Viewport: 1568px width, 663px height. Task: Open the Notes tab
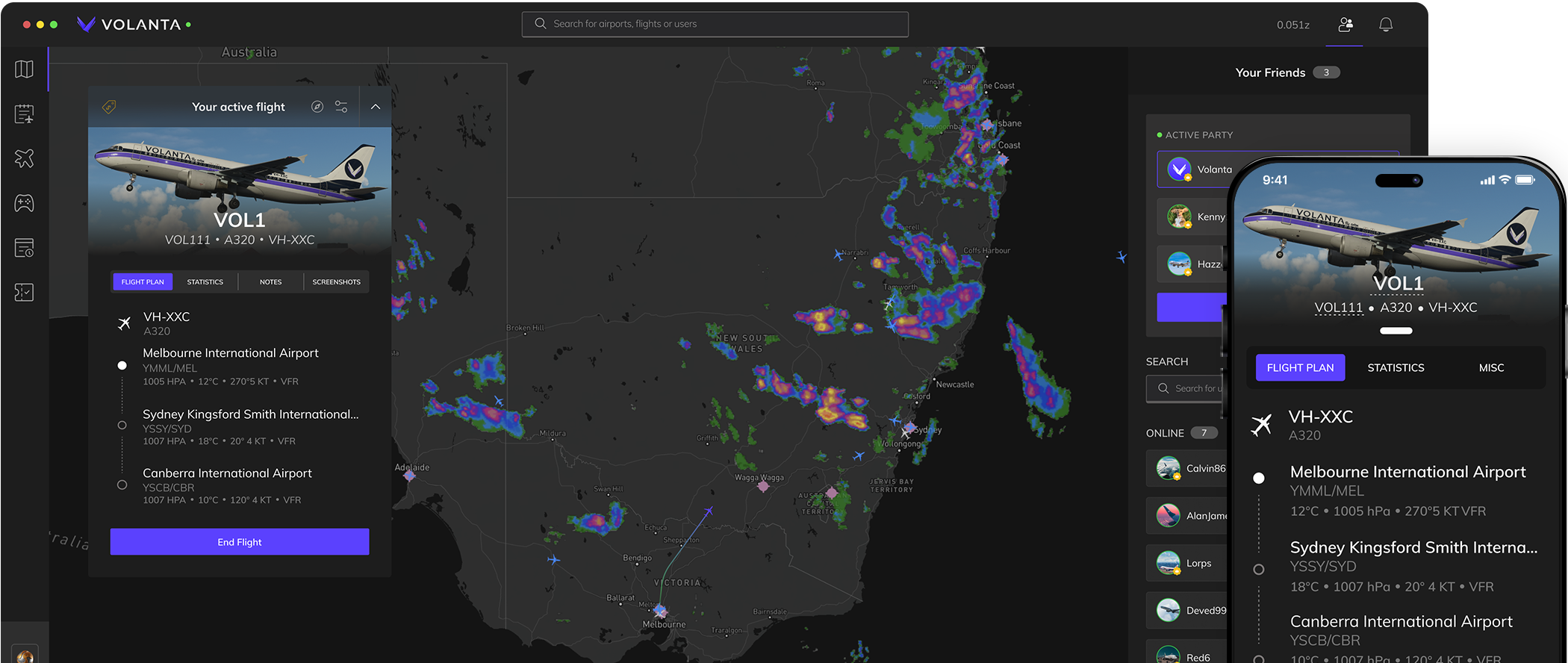click(270, 282)
